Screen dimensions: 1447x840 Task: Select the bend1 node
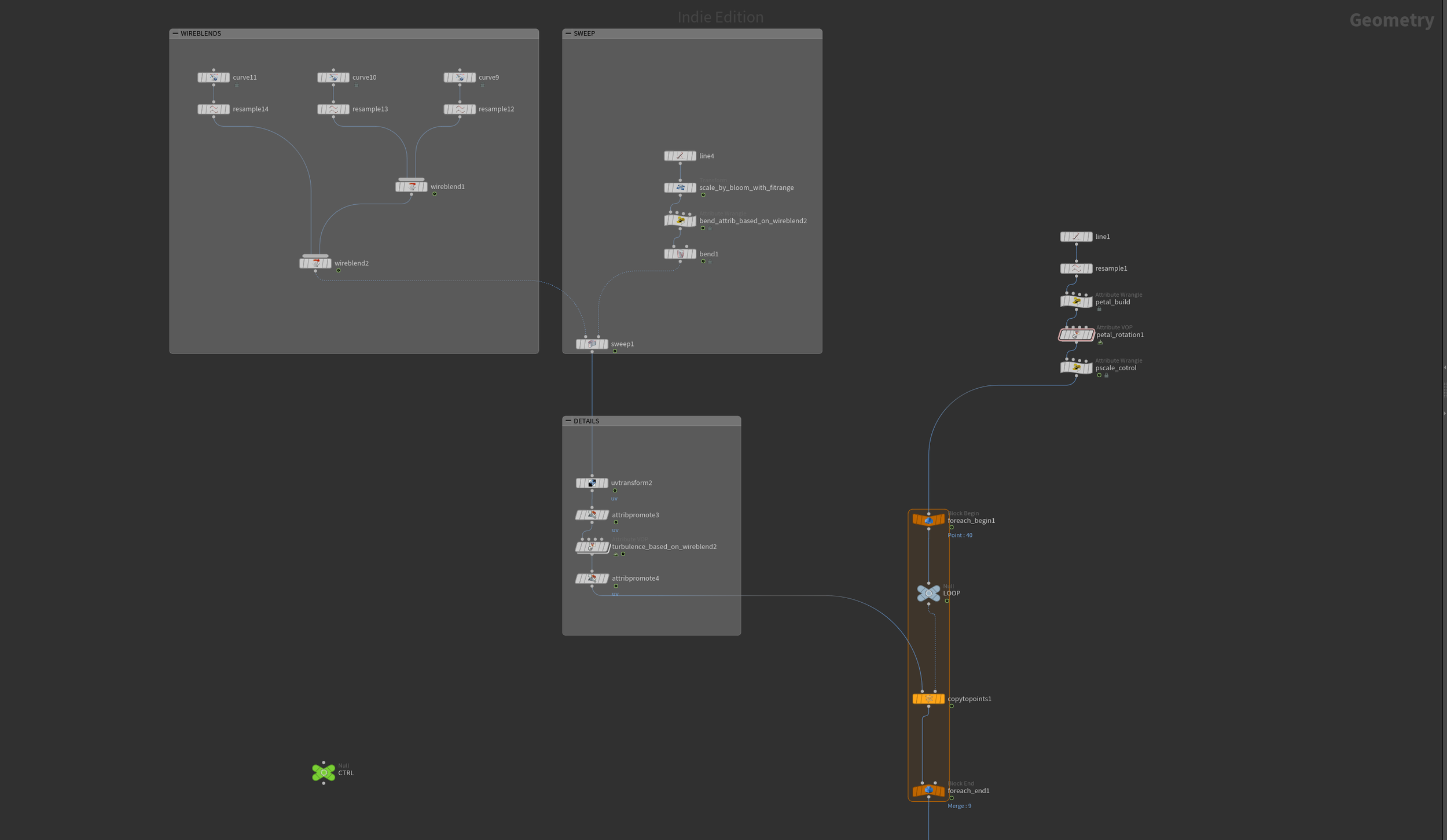point(680,254)
